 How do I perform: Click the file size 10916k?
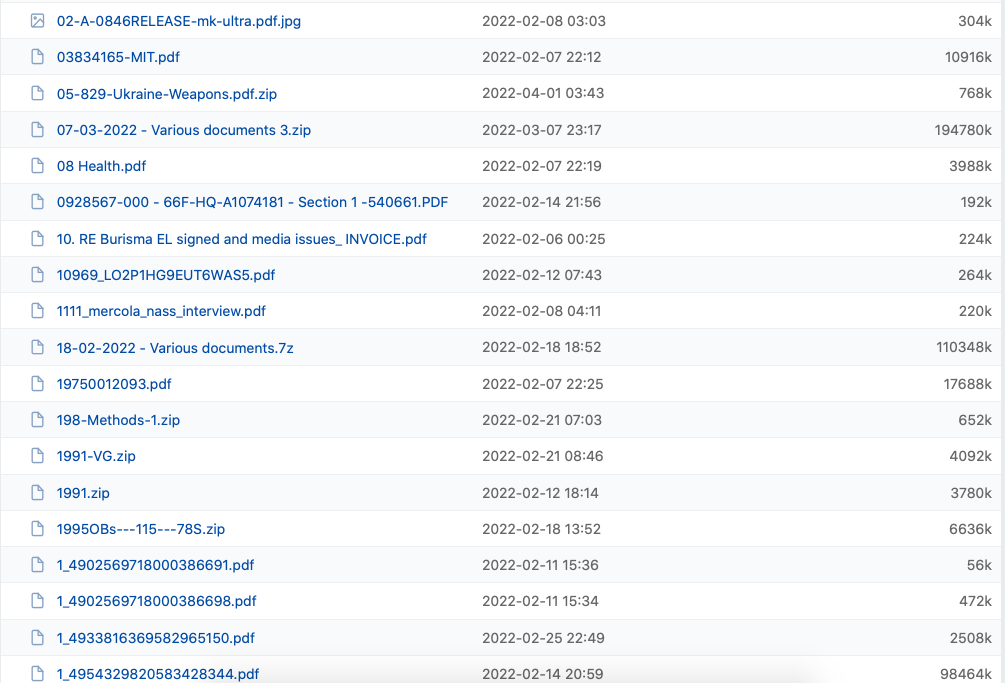click(x=968, y=57)
